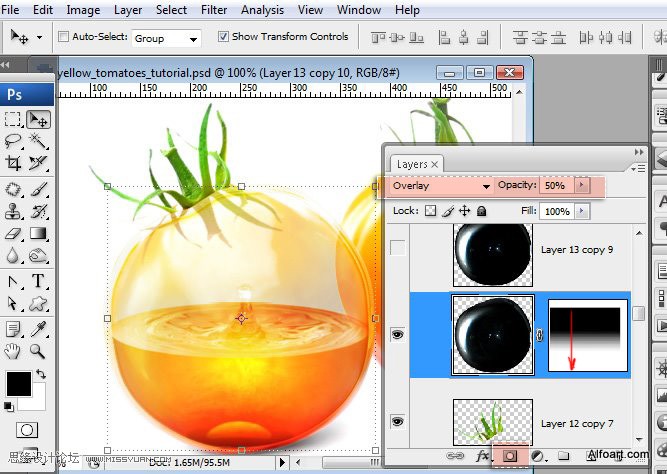Viewport: 667px width, 474px height.
Task: Open the Auto-Select Group dropdown
Action: tap(166, 38)
